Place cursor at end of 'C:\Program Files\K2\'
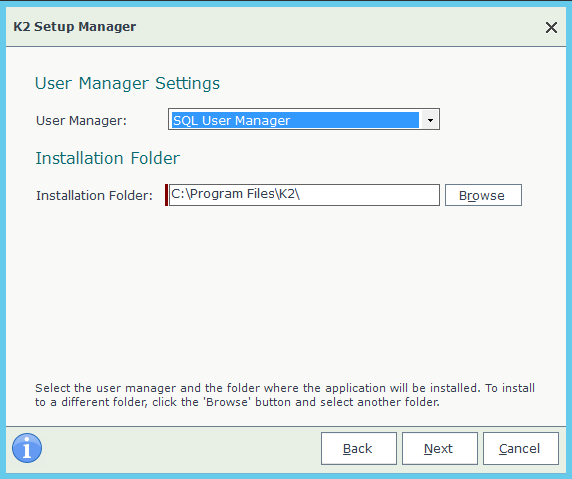 (301, 194)
